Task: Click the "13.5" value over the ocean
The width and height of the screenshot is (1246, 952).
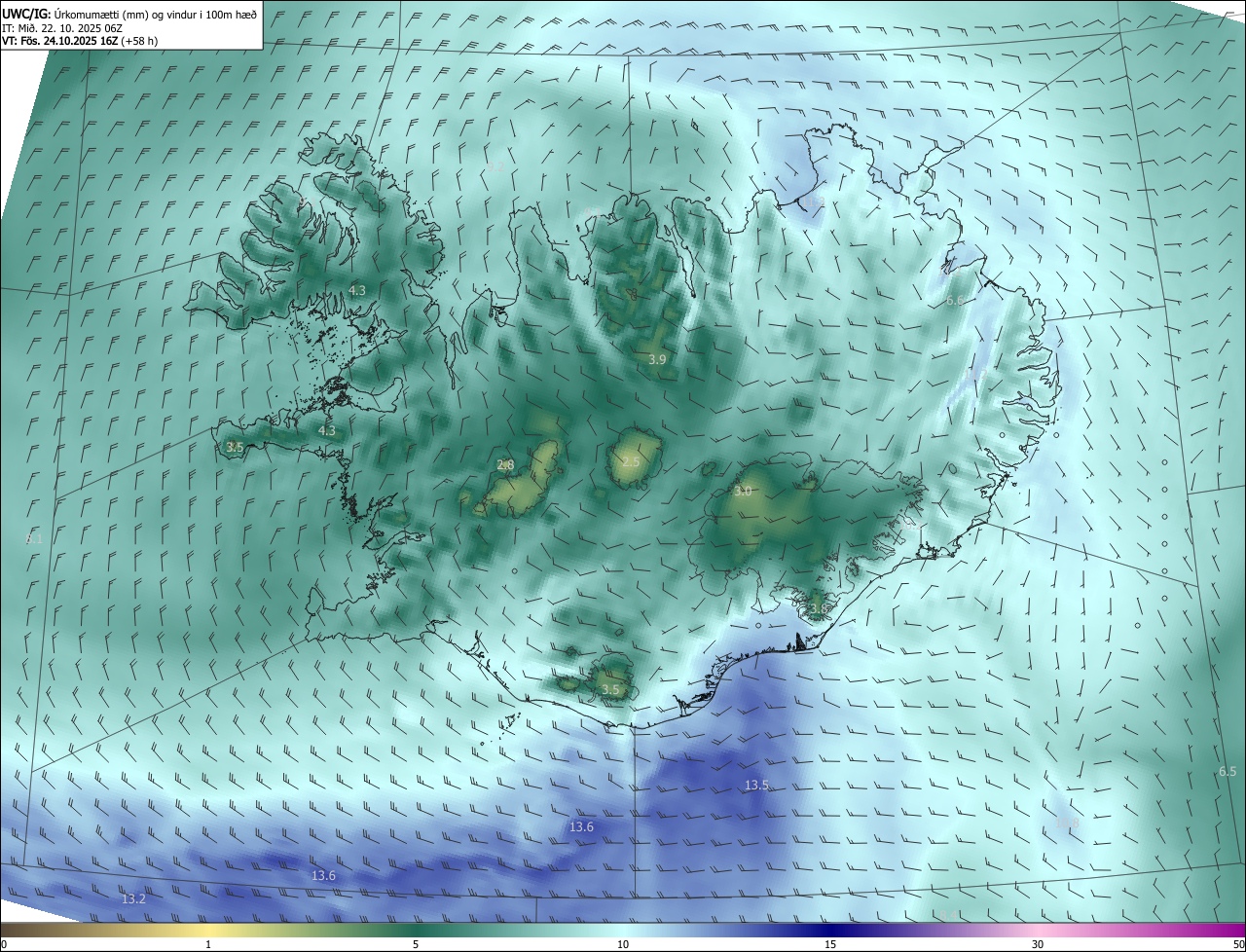Action: pos(756,785)
